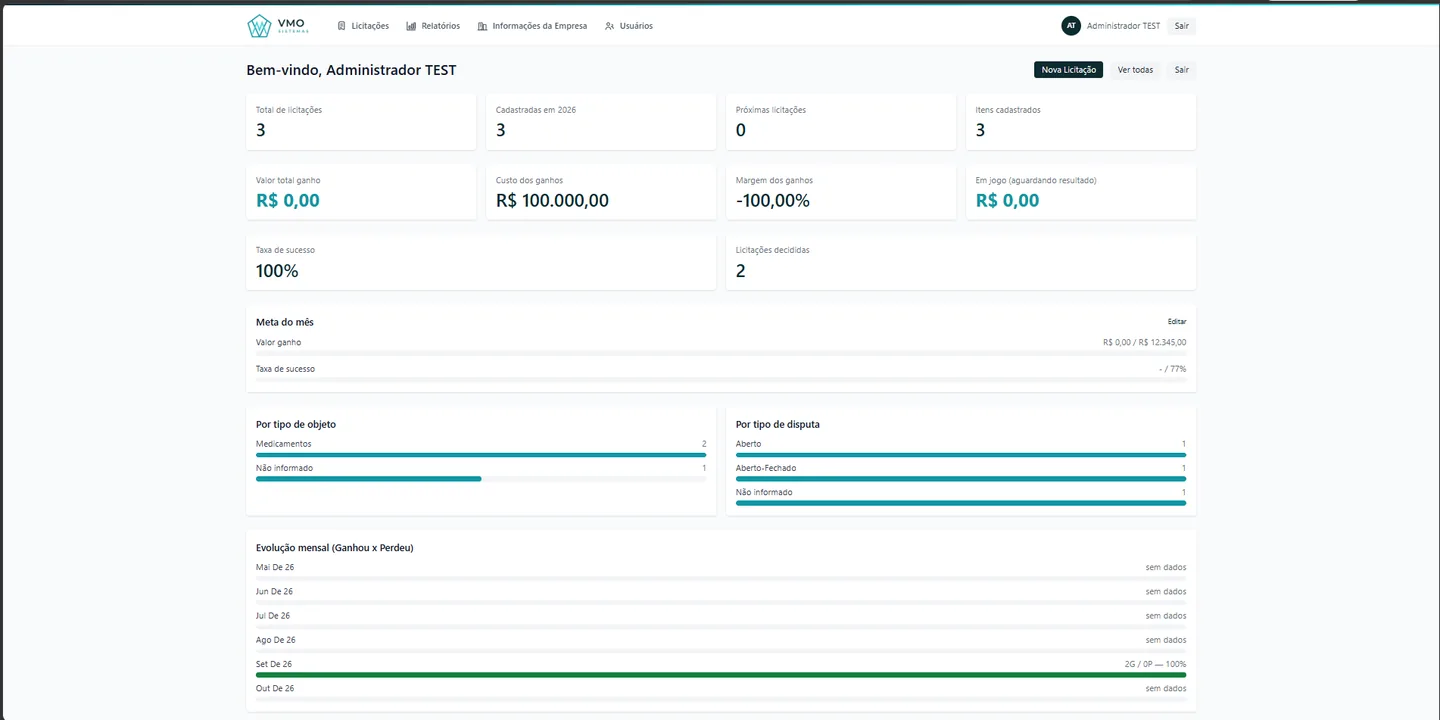Click the Licitações decididas card
1440x720 pixels.
click(x=961, y=263)
